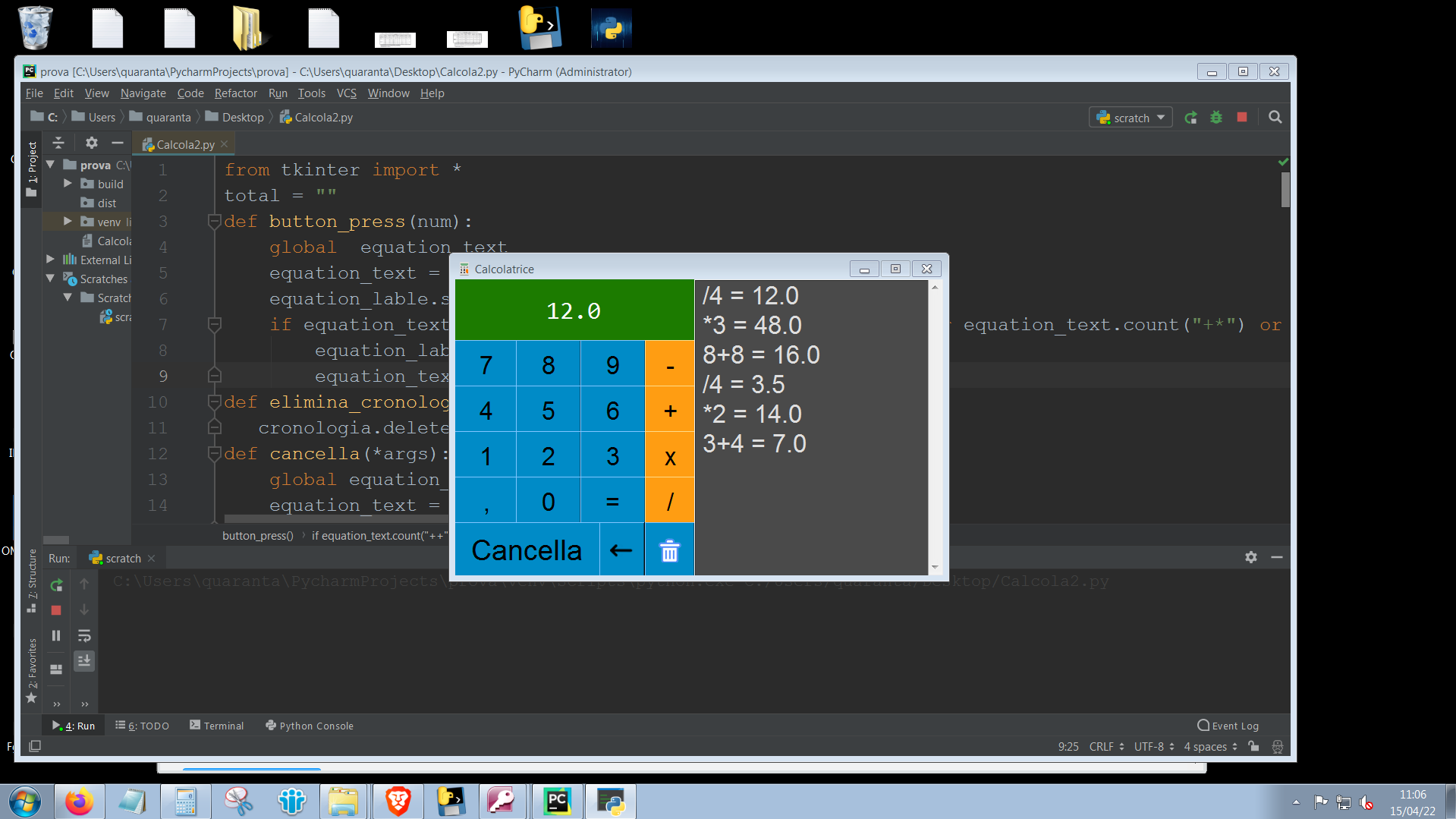Collapse Scratches and Consoles node
This screenshot has height=819, width=1456.
click(50, 279)
